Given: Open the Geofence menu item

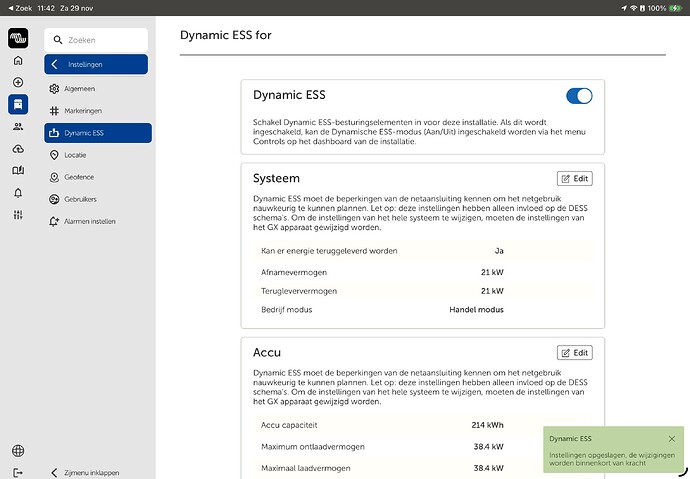Looking at the screenshot, I should click(x=98, y=177).
